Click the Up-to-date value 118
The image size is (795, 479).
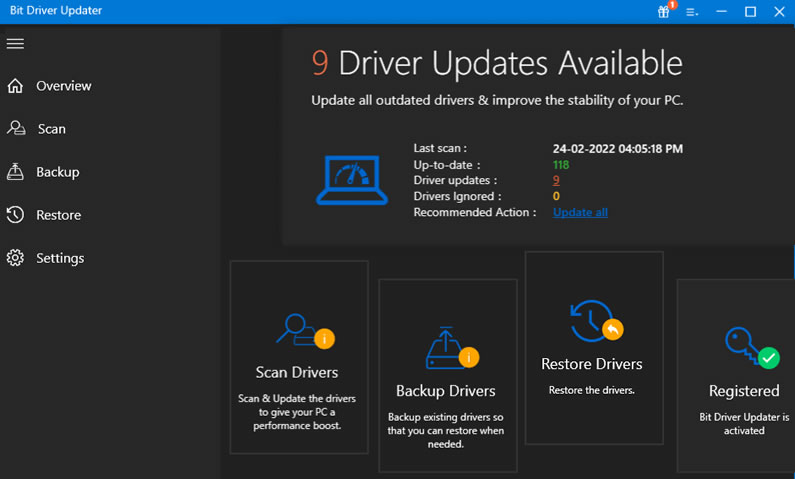(561, 165)
